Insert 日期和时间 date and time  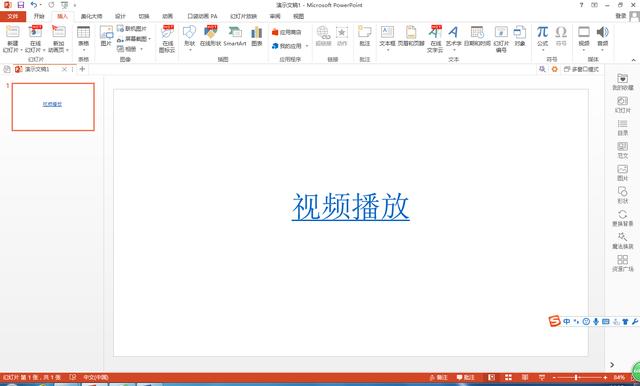click(477, 36)
